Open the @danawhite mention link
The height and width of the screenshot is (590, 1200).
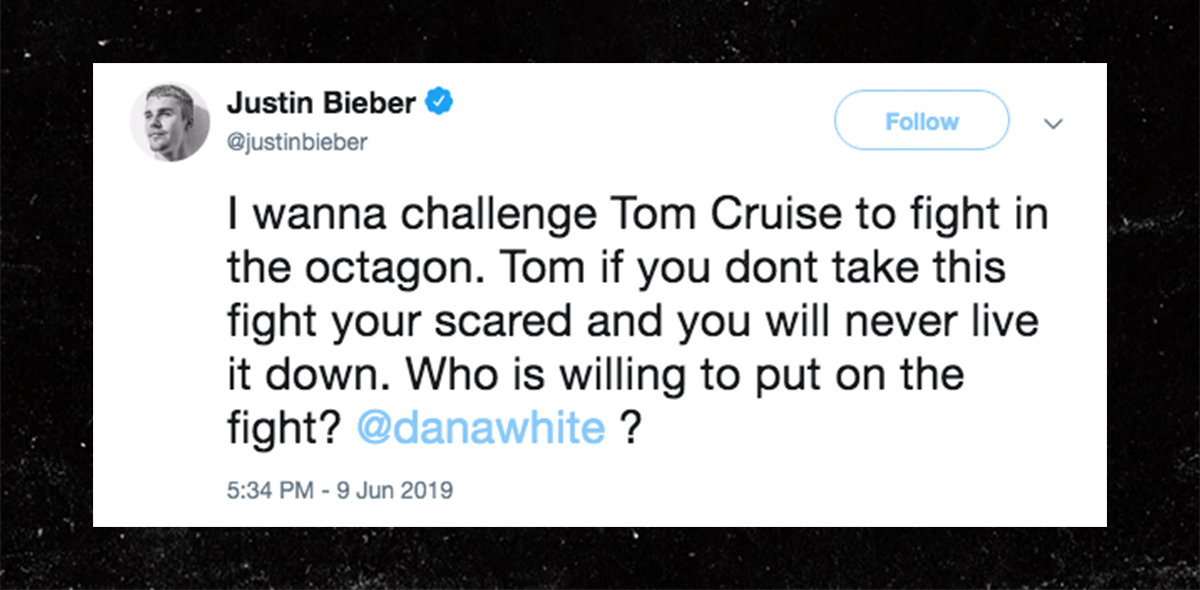coord(477,426)
